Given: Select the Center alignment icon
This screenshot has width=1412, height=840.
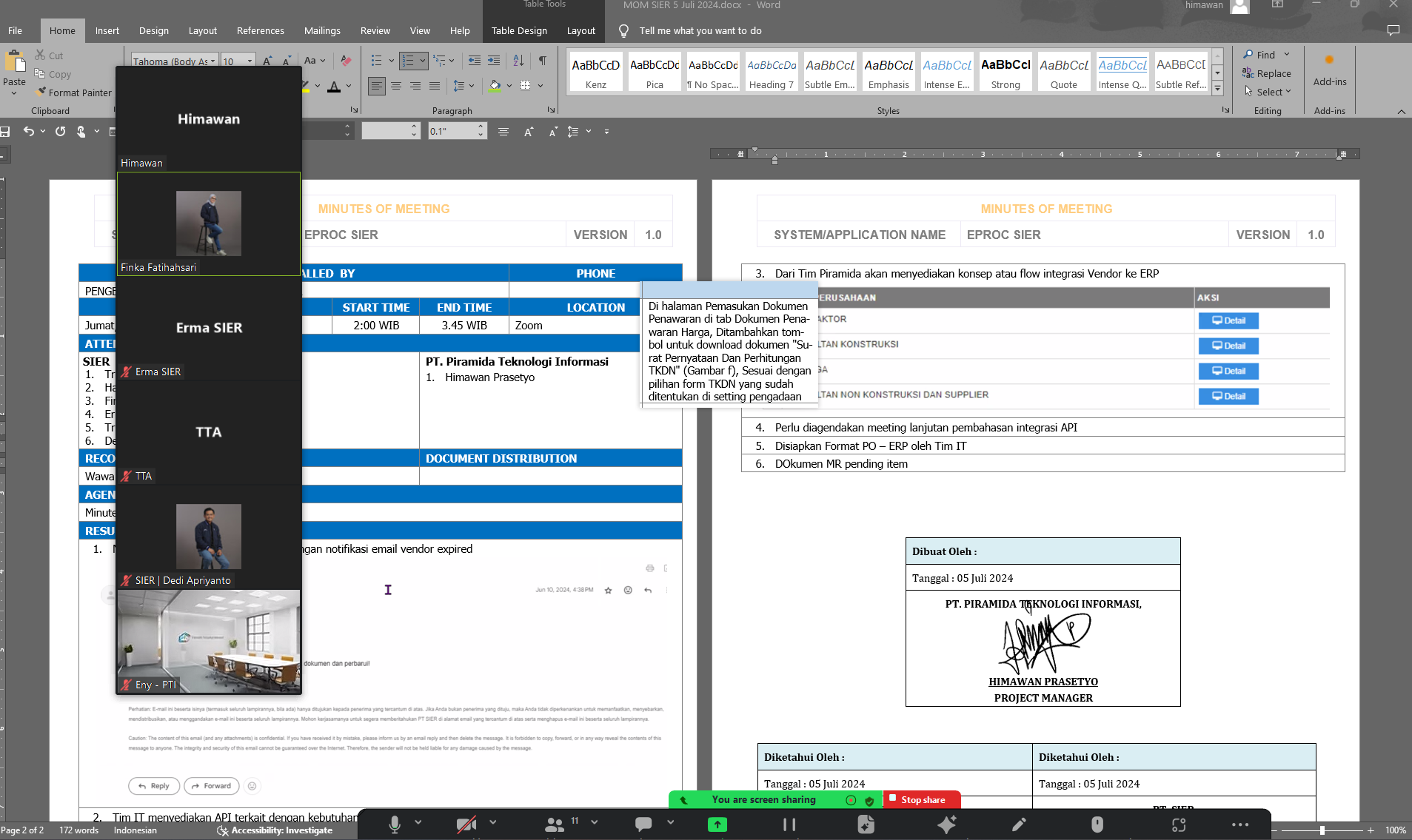Looking at the screenshot, I should pos(396,86).
